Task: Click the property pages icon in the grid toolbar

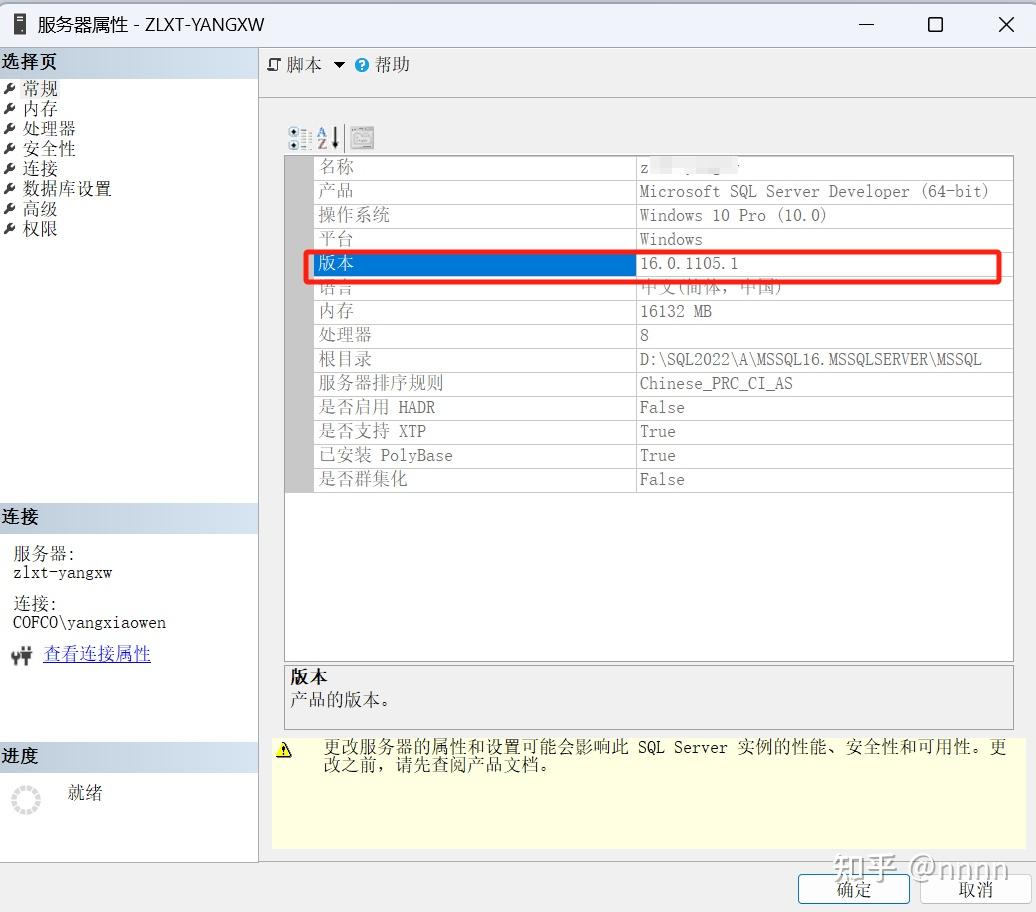Action: [x=360, y=138]
